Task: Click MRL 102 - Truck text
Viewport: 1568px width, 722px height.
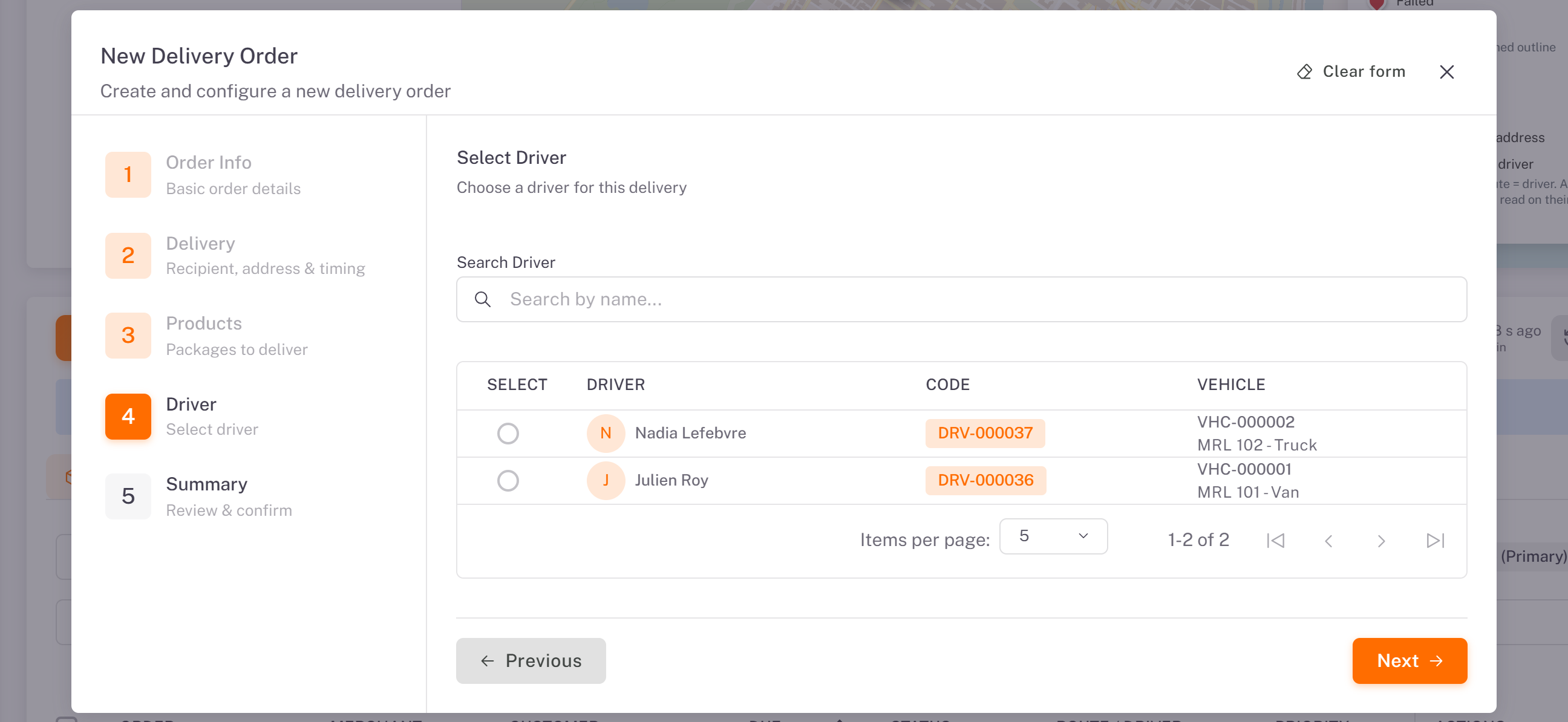Action: click(1256, 445)
